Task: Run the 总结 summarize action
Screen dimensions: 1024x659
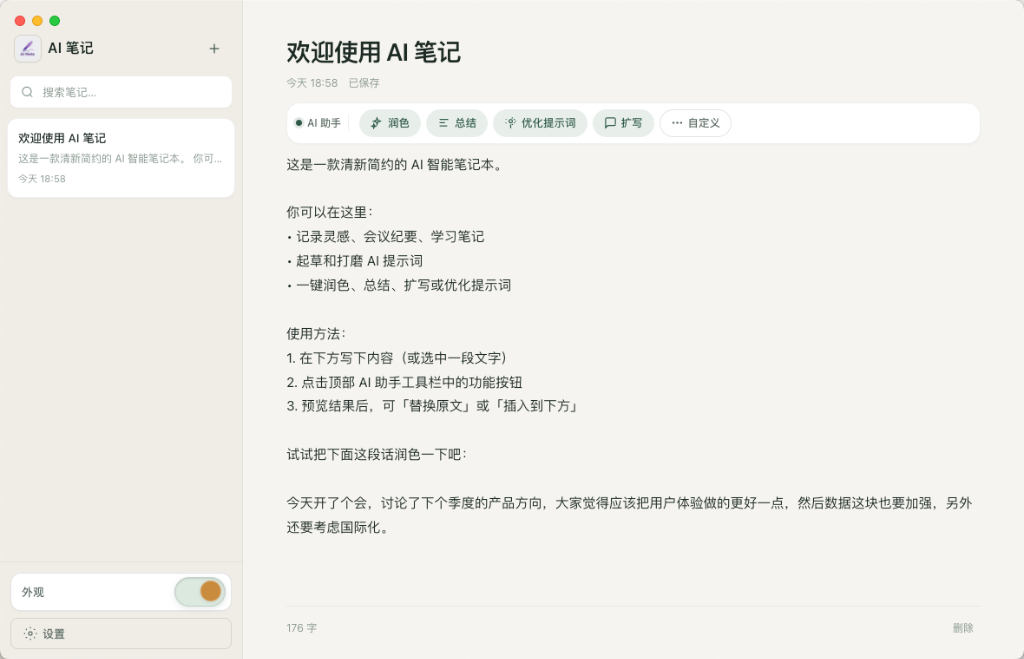Action: point(456,123)
